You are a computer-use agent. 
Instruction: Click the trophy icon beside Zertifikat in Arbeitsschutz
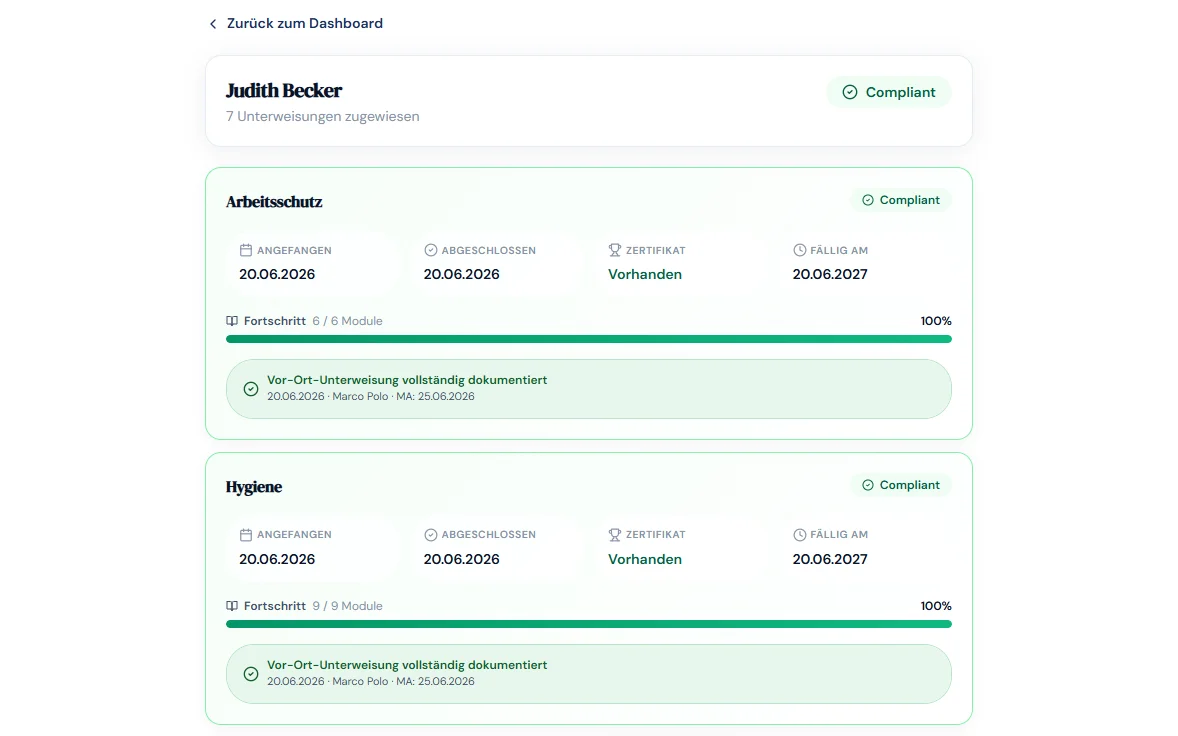tap(615, 250)
